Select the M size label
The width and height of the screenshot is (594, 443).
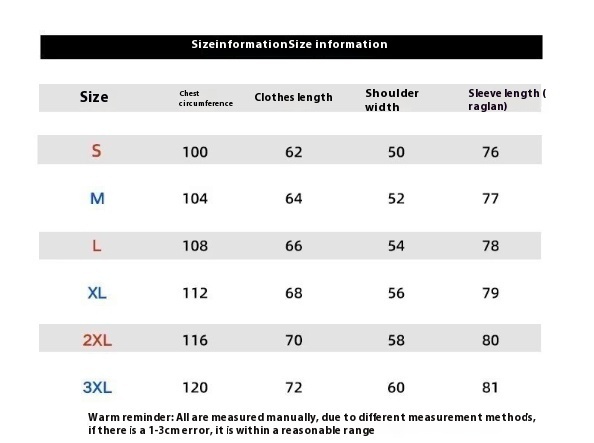click(x=97, y=198)
